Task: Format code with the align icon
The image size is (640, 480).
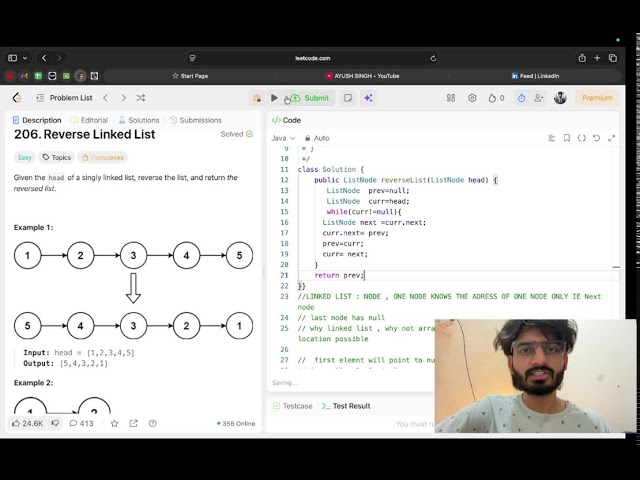Action: (552, 138)
